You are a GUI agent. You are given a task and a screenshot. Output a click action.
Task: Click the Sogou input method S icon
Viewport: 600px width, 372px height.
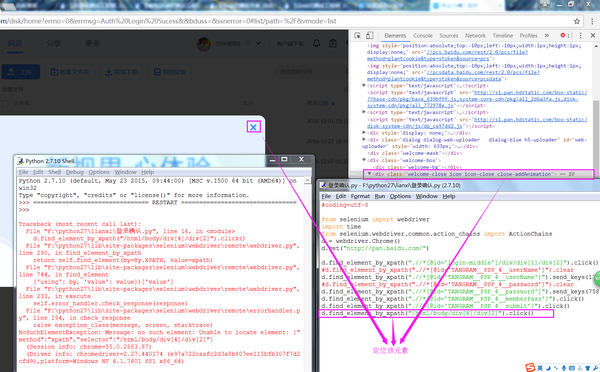click(x=530, y=367)
